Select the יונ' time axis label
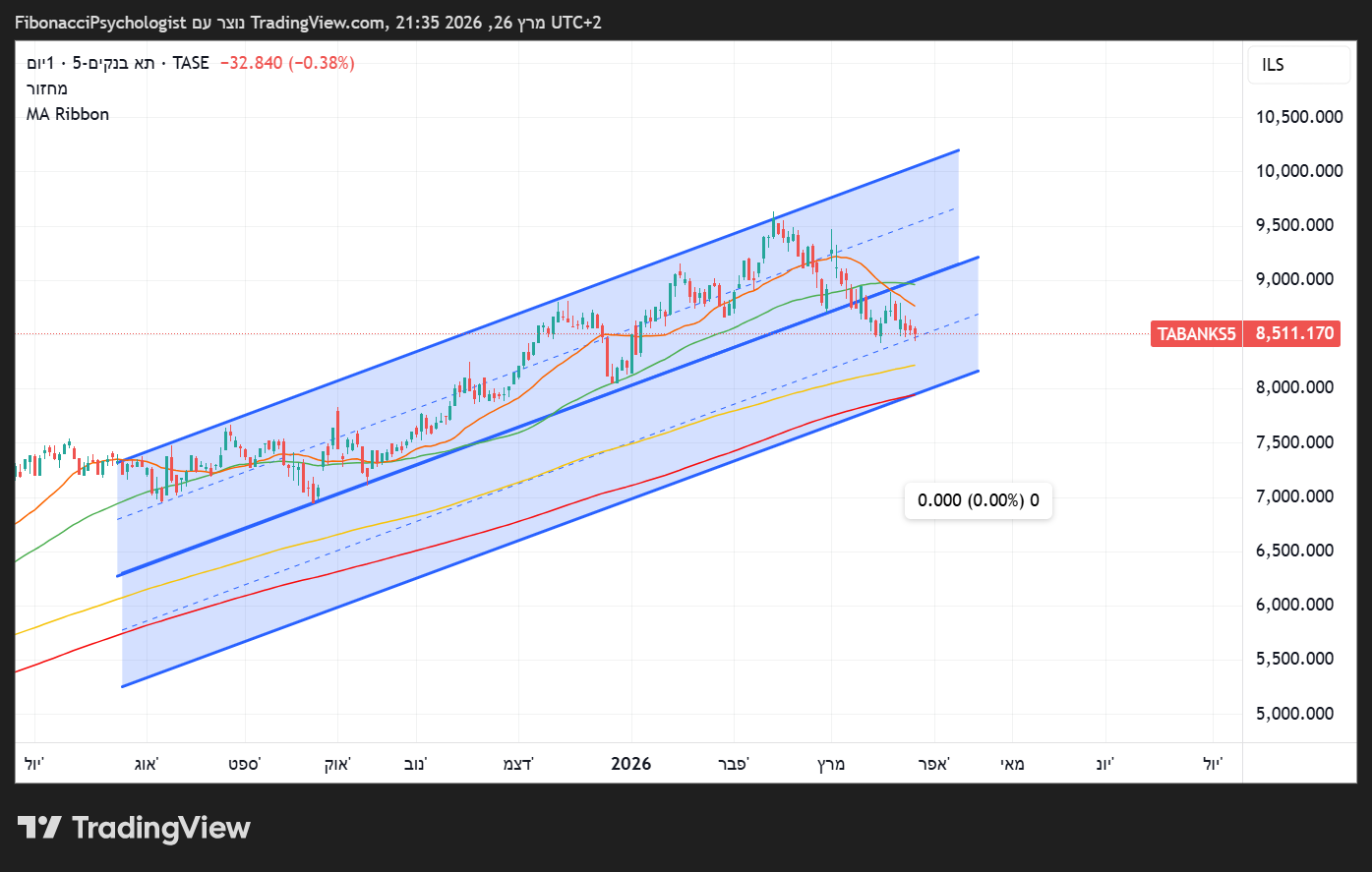 pos(1104,764)
